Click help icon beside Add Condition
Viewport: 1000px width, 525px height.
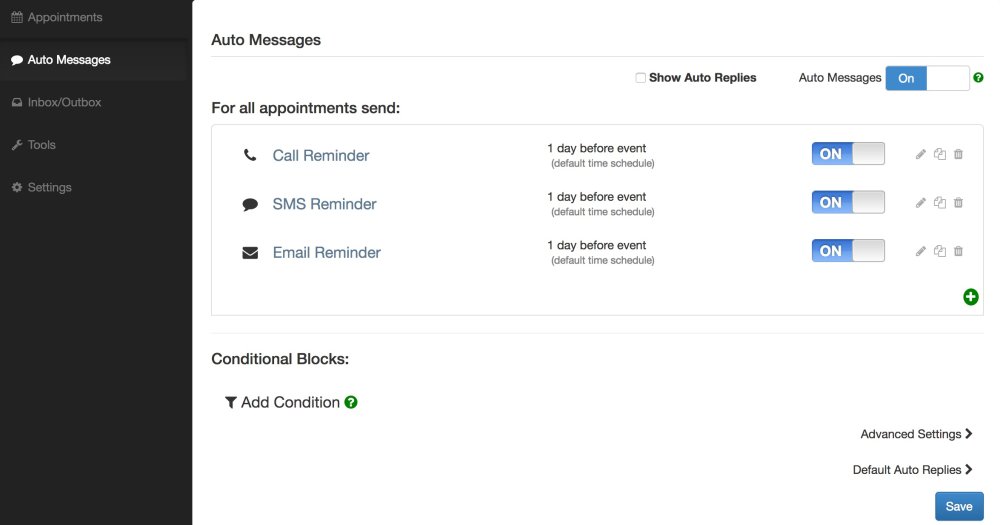[351, 403]
